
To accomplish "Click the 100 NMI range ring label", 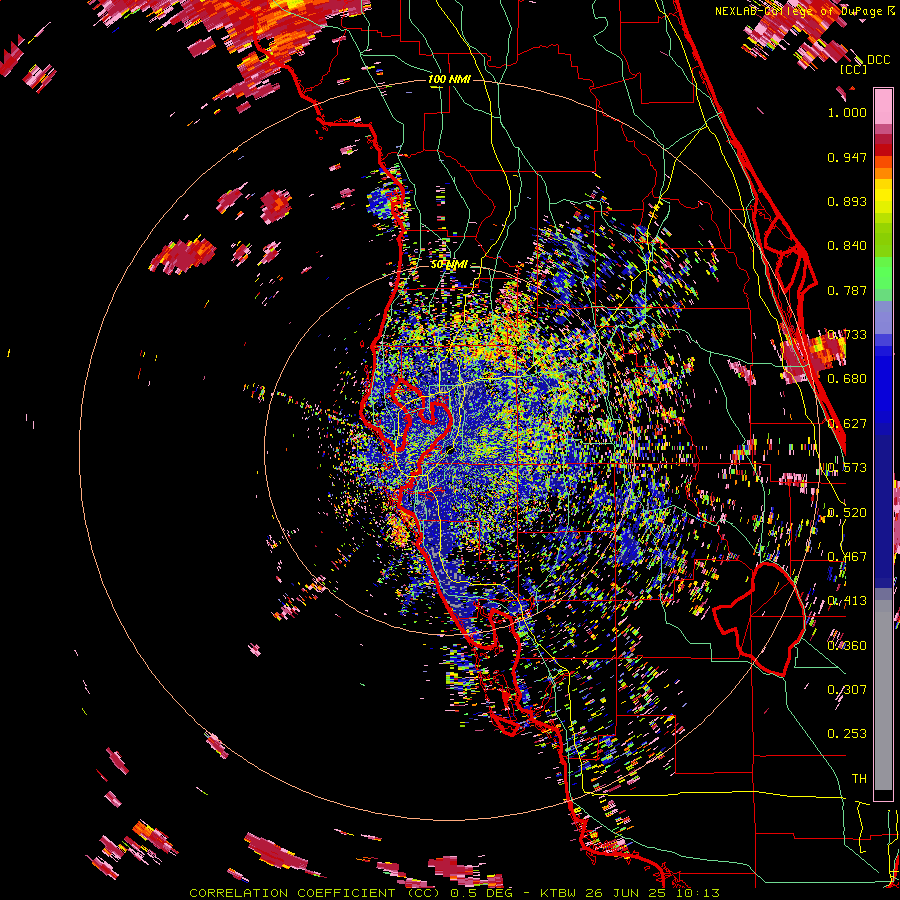I will [449, 79].
